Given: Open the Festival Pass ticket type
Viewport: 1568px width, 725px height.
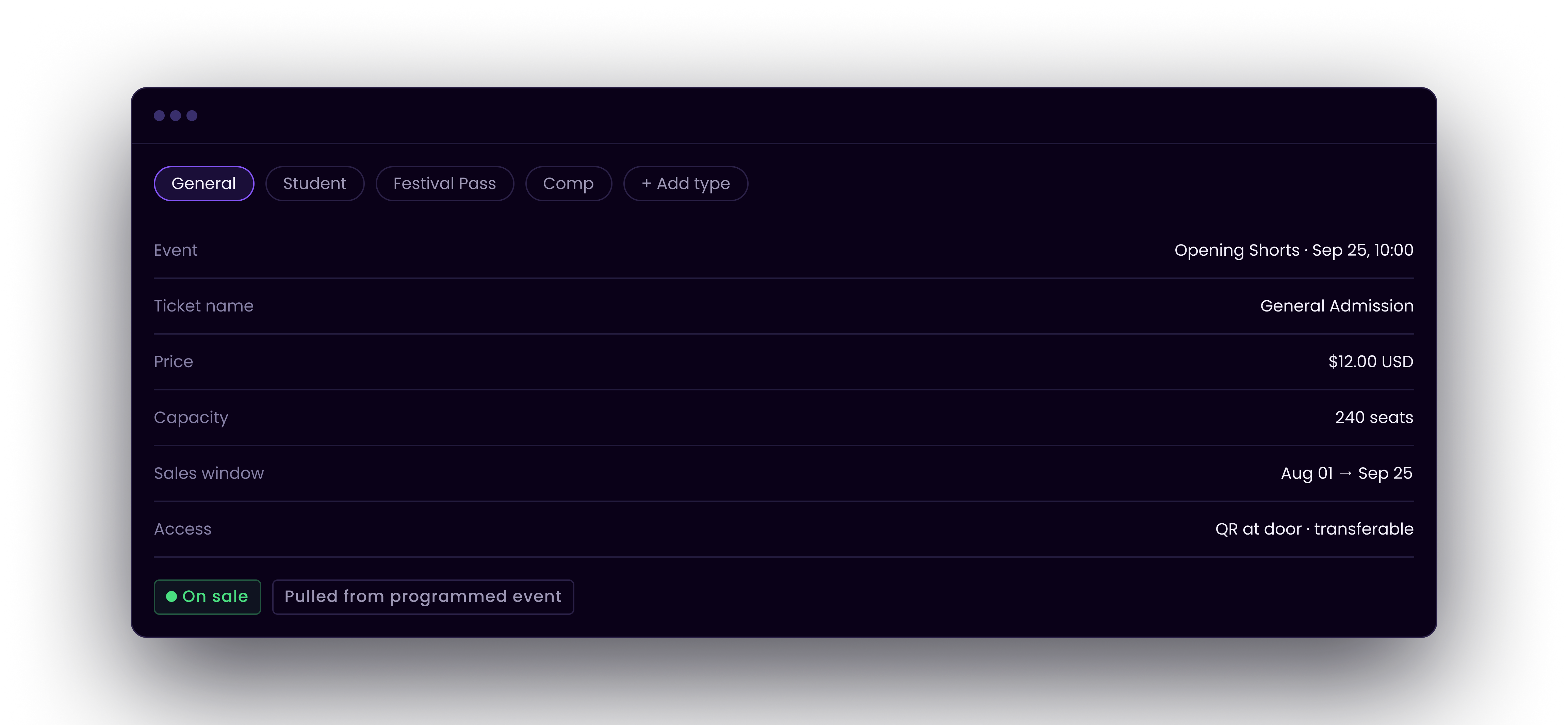Looking at the screenshot, I should (x=444, y=183).
